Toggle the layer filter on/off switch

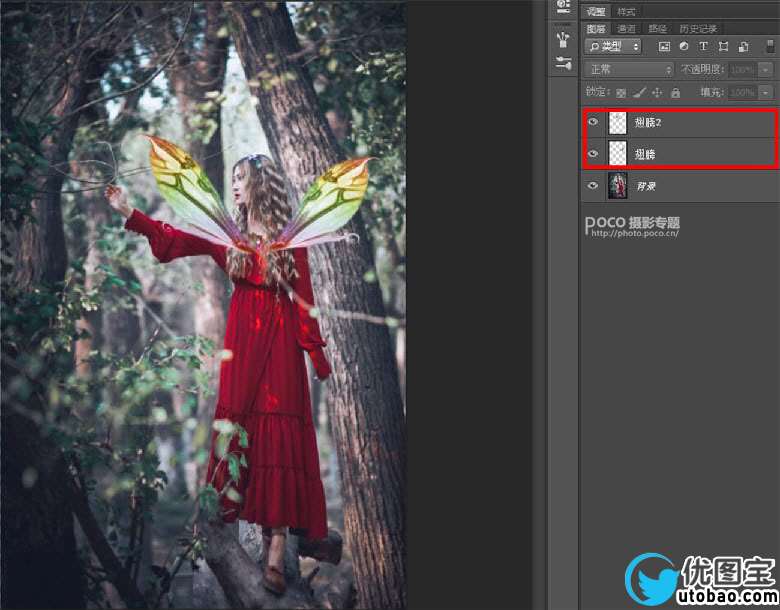[770, 47]
